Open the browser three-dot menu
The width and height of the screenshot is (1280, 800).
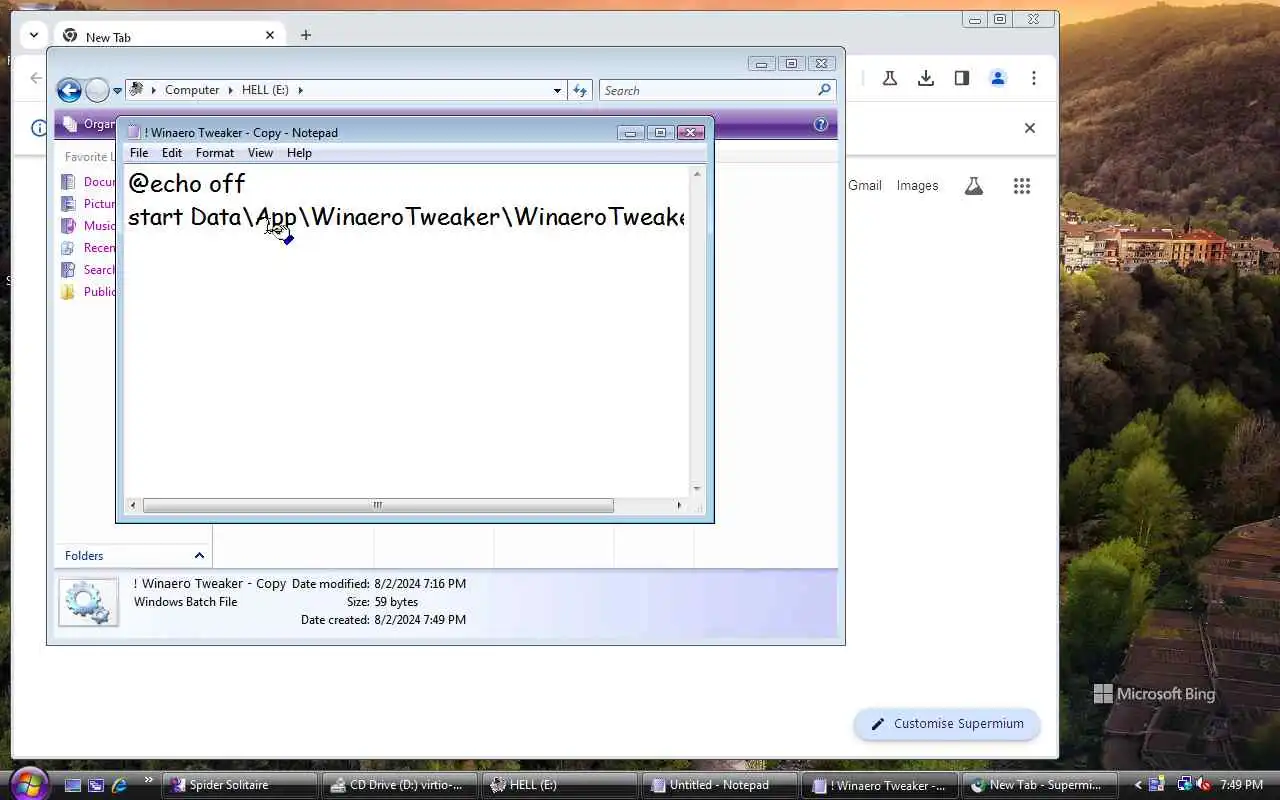(x=1034, y=78)
